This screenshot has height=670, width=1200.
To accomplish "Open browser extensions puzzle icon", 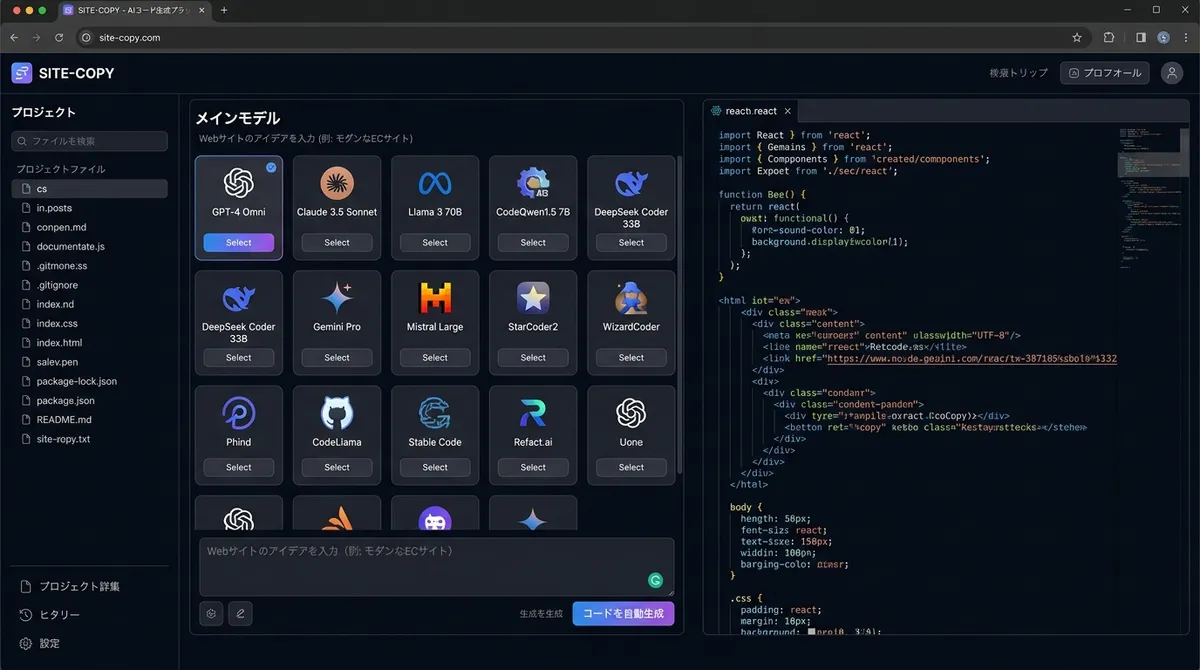I will (1109, 37).
